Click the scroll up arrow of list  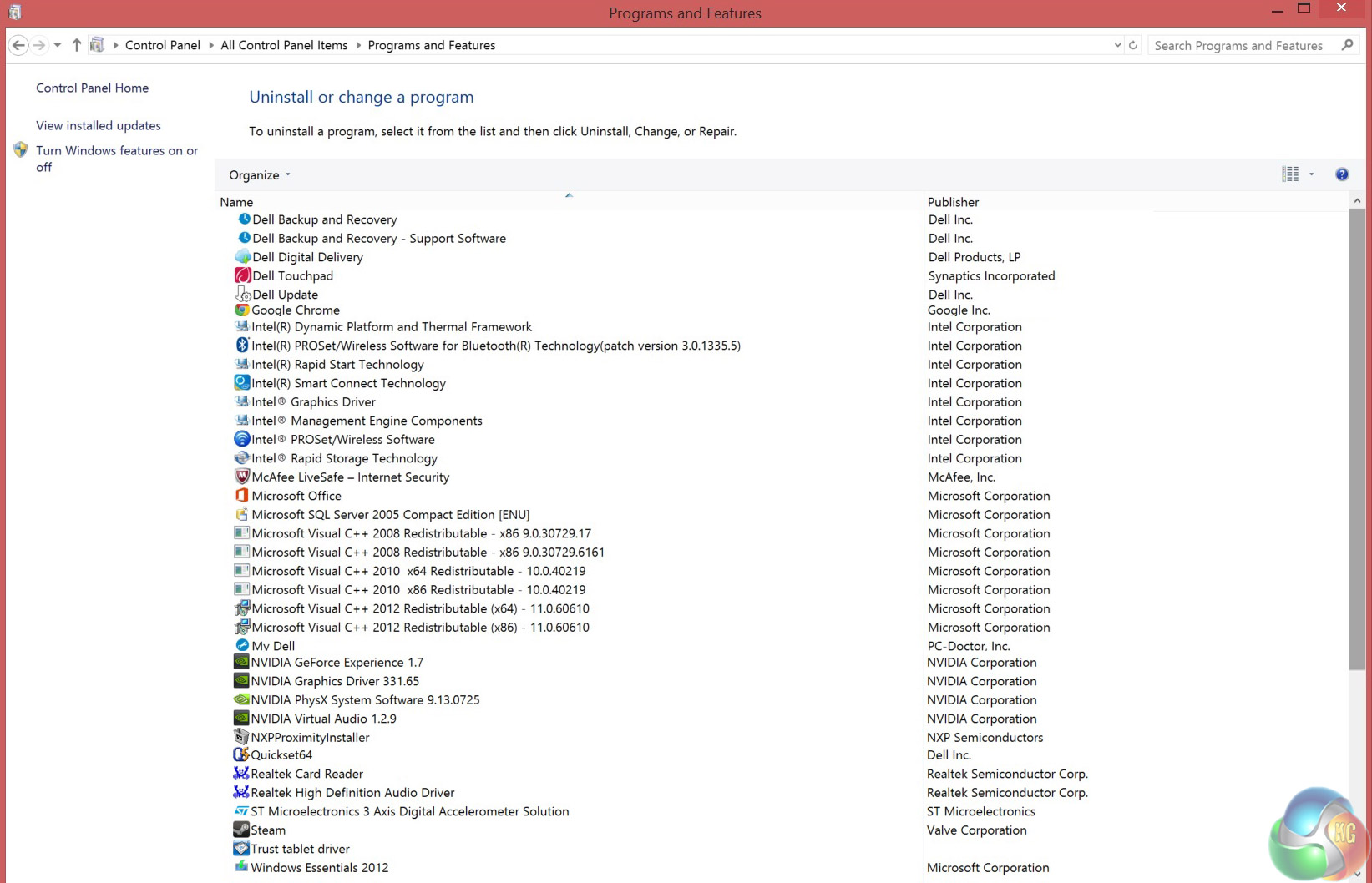click(x=1356, y=200)
